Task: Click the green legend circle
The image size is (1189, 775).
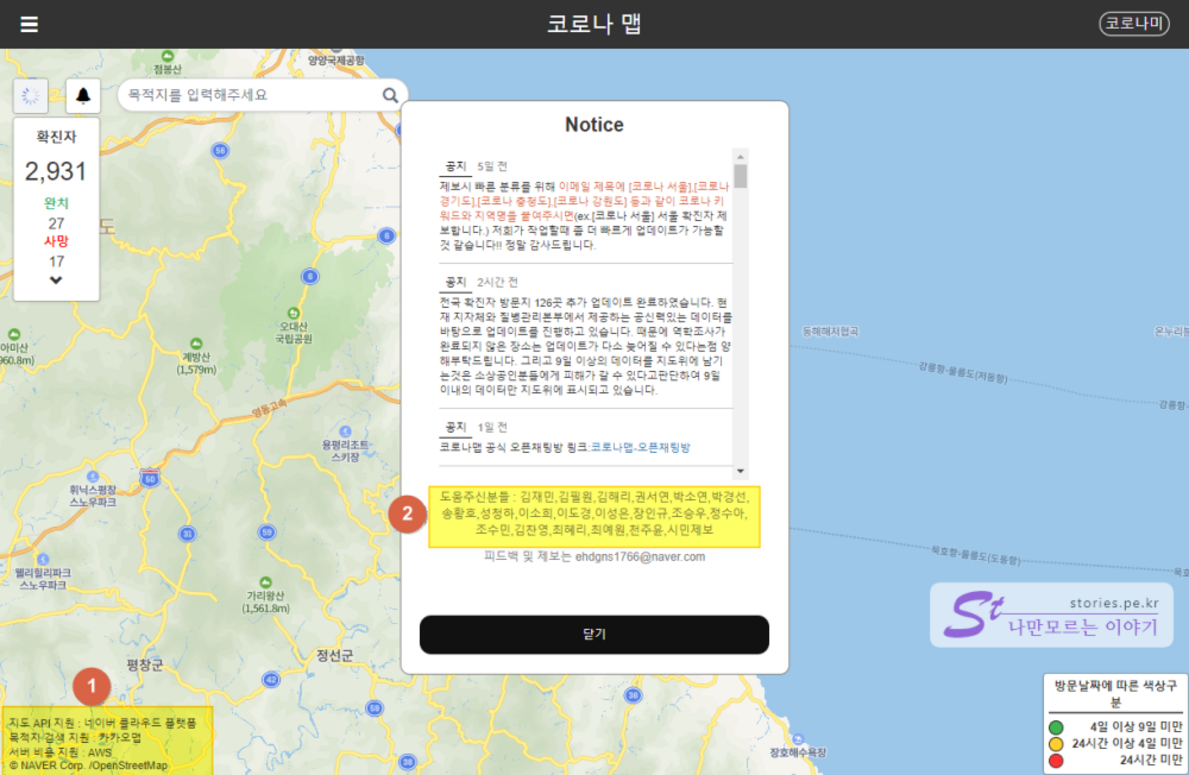Action: coord(1055,727)
